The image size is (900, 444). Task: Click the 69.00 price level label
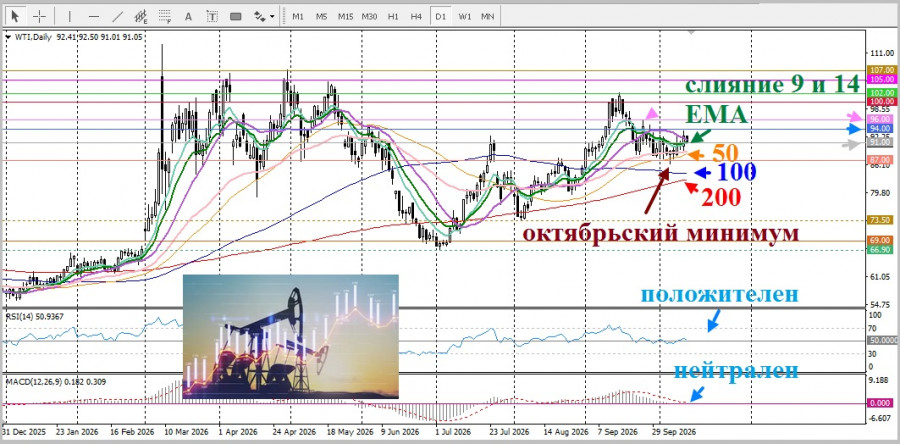click(x=881, y=240)
